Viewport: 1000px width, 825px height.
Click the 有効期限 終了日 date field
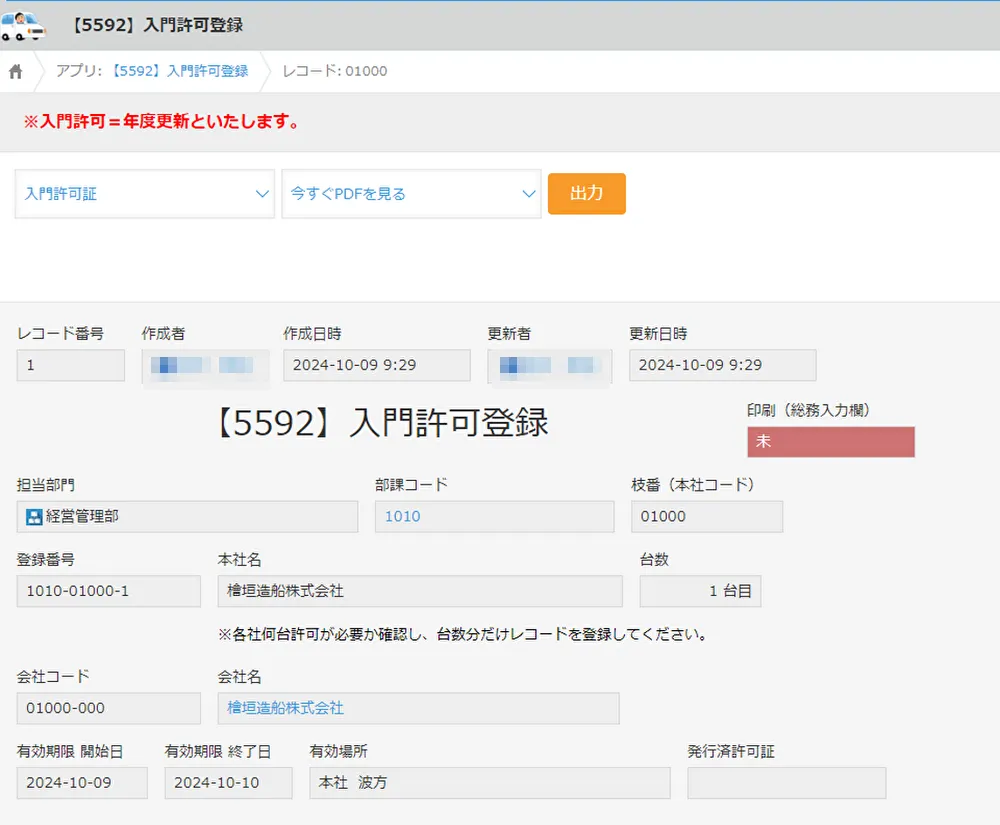point(228,783)
